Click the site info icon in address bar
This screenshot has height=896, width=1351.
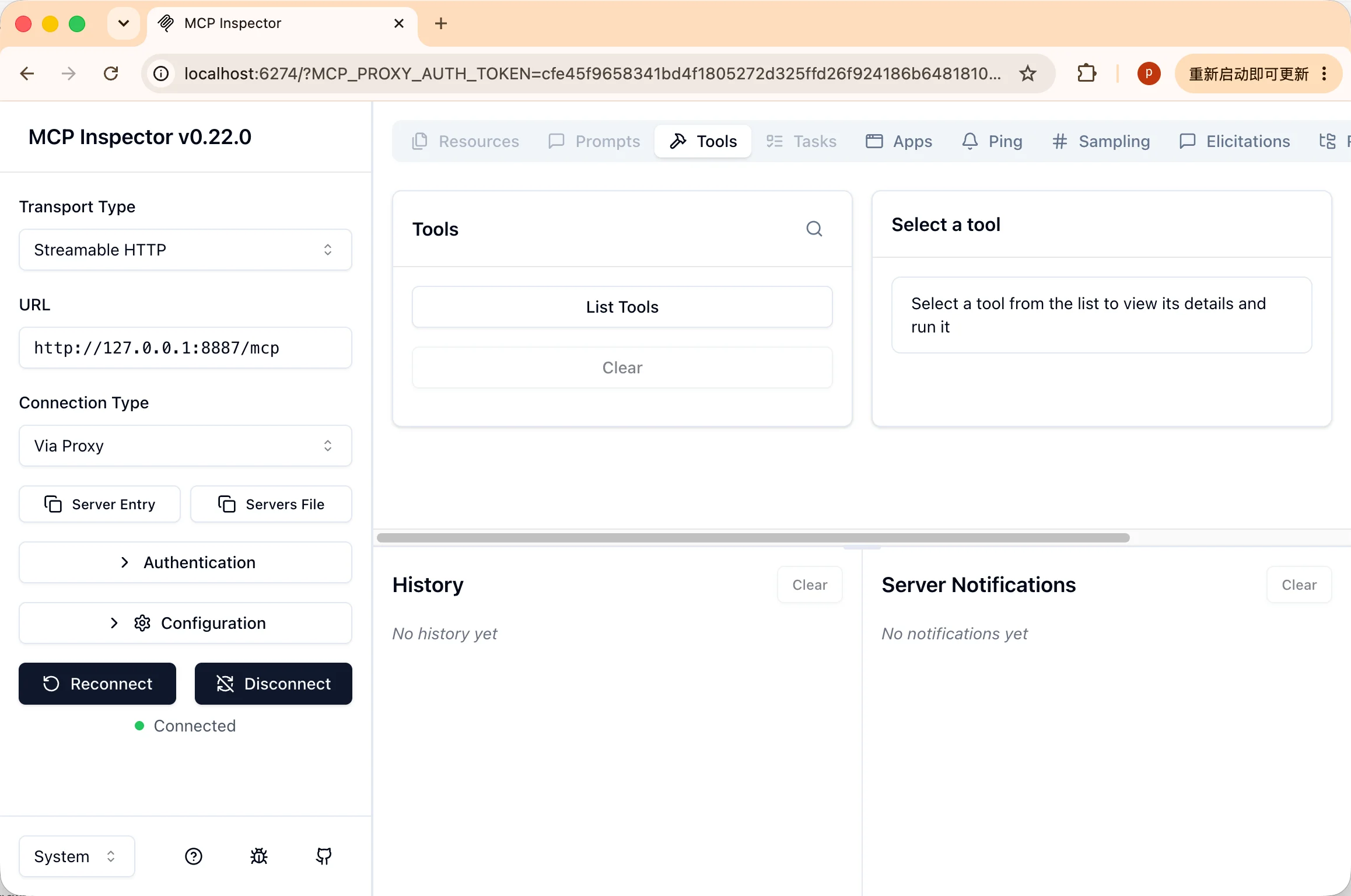(162, 73)
